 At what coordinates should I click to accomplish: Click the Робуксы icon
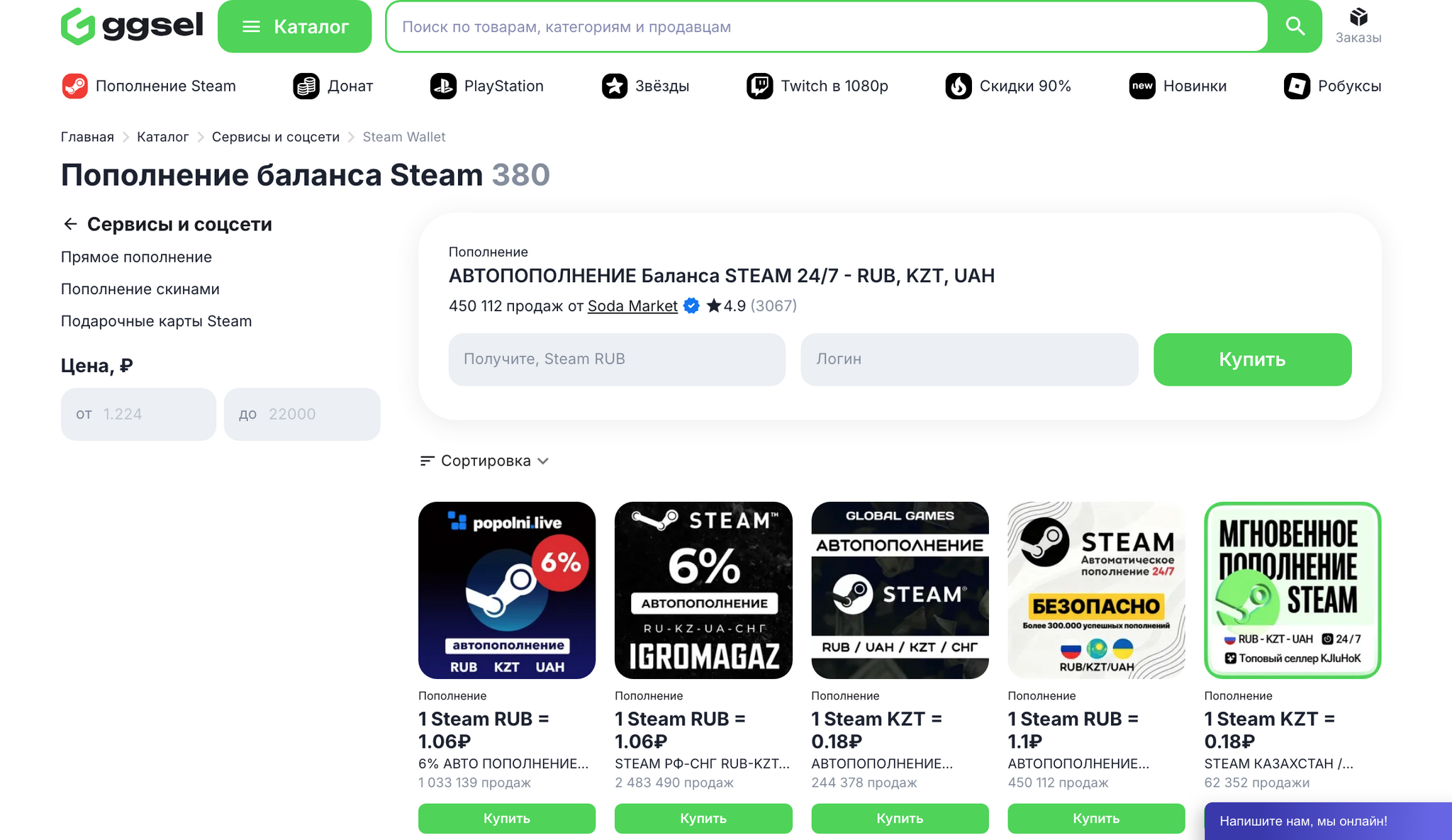coord(1297,86)
